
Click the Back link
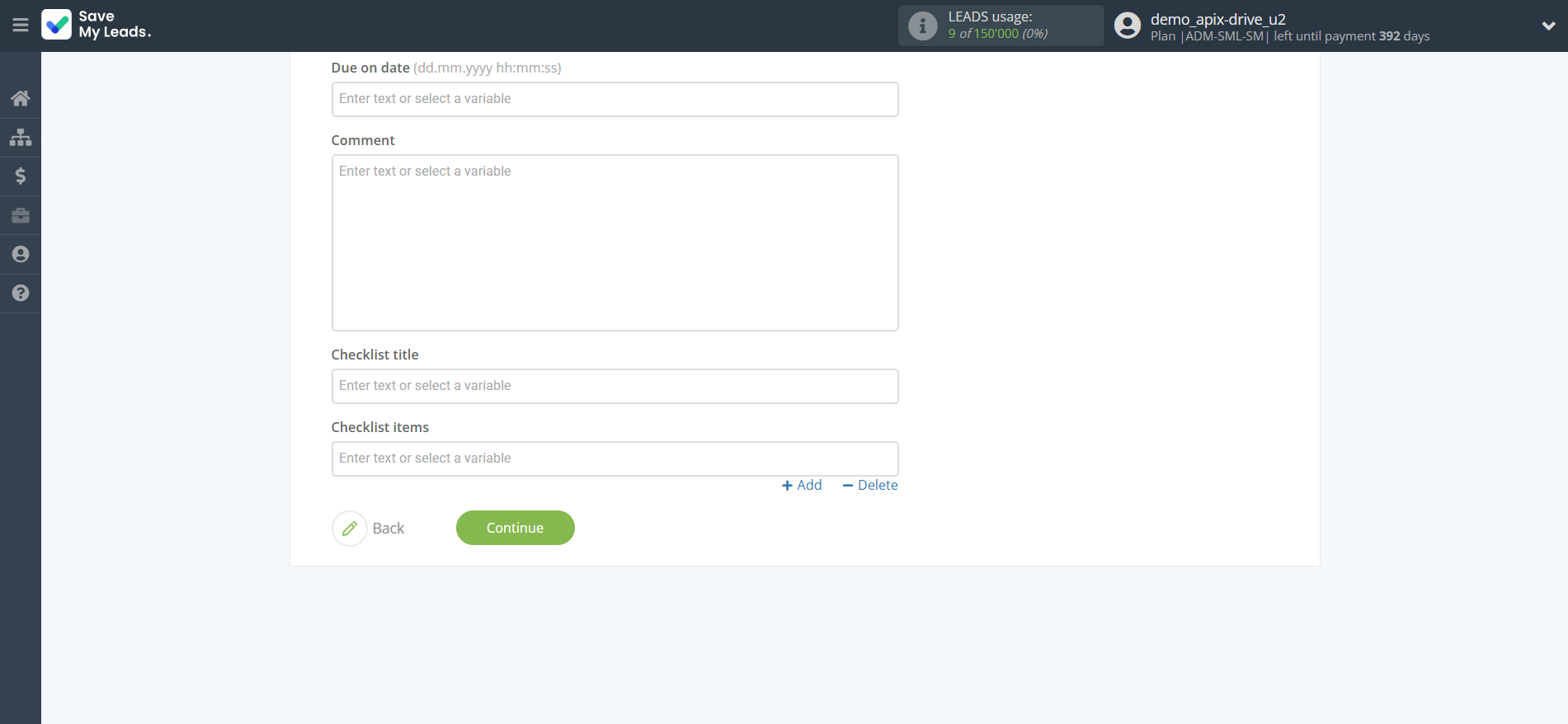(388, 529)
